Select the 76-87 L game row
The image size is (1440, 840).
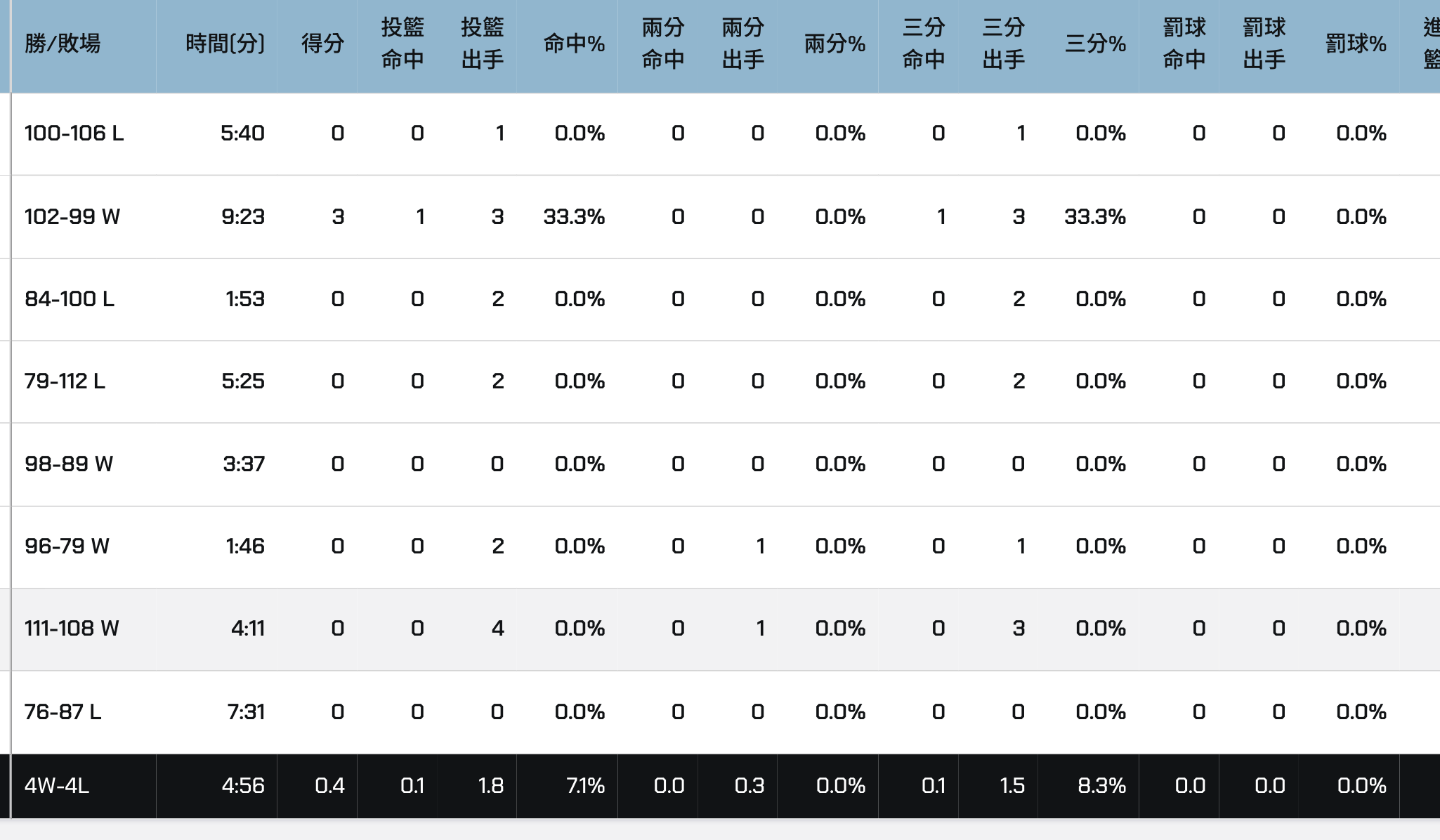63,712
